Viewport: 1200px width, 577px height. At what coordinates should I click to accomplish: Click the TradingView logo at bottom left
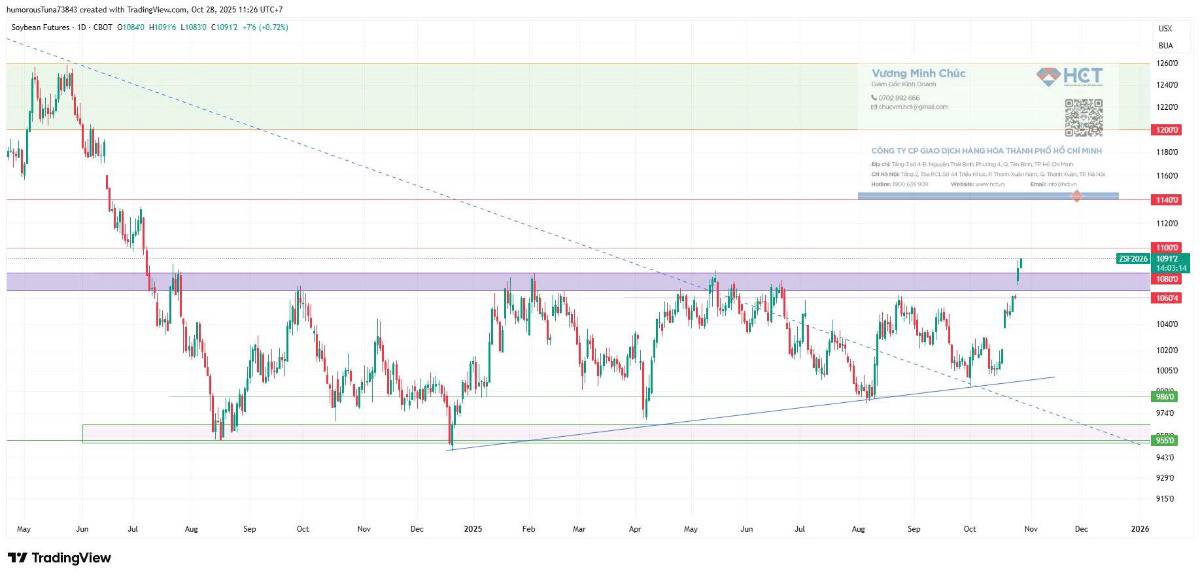click(x=59, y=558)
